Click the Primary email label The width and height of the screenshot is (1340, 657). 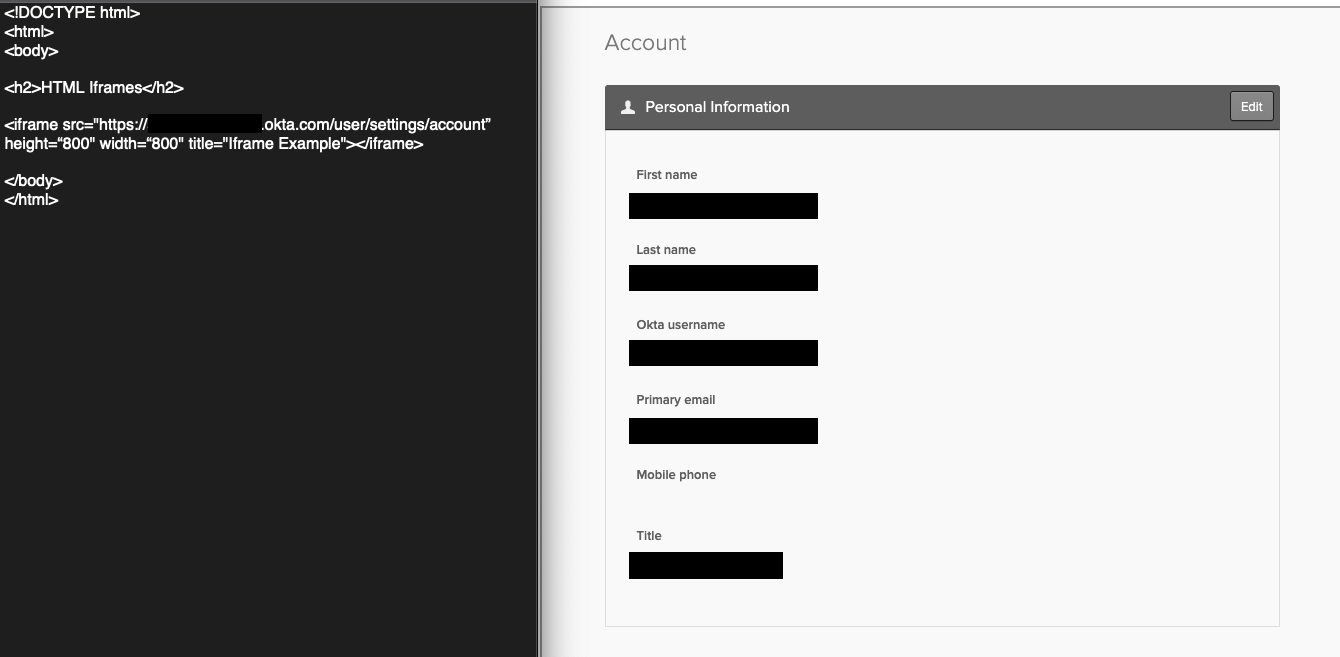(675, 400)
